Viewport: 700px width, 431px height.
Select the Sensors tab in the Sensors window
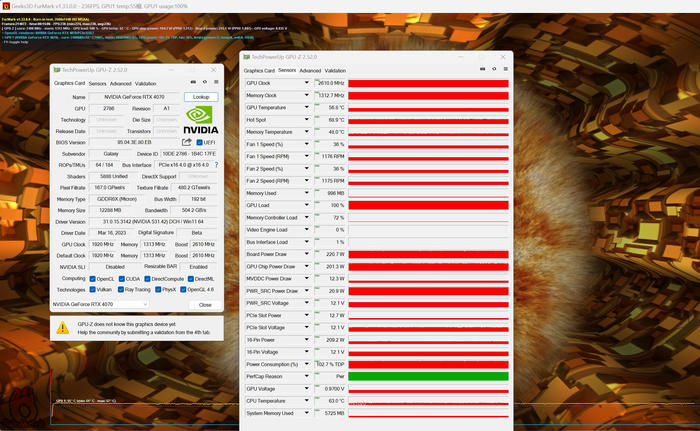tap(287, 70)
